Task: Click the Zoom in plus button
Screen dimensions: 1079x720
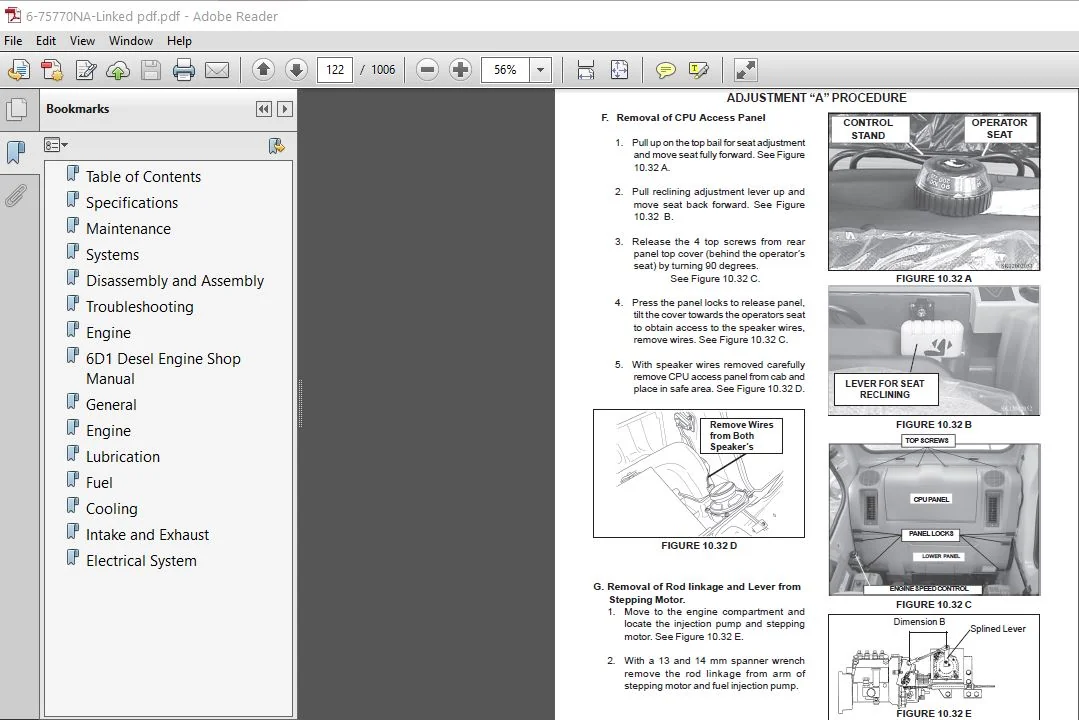Action: [x=460, y=70]
